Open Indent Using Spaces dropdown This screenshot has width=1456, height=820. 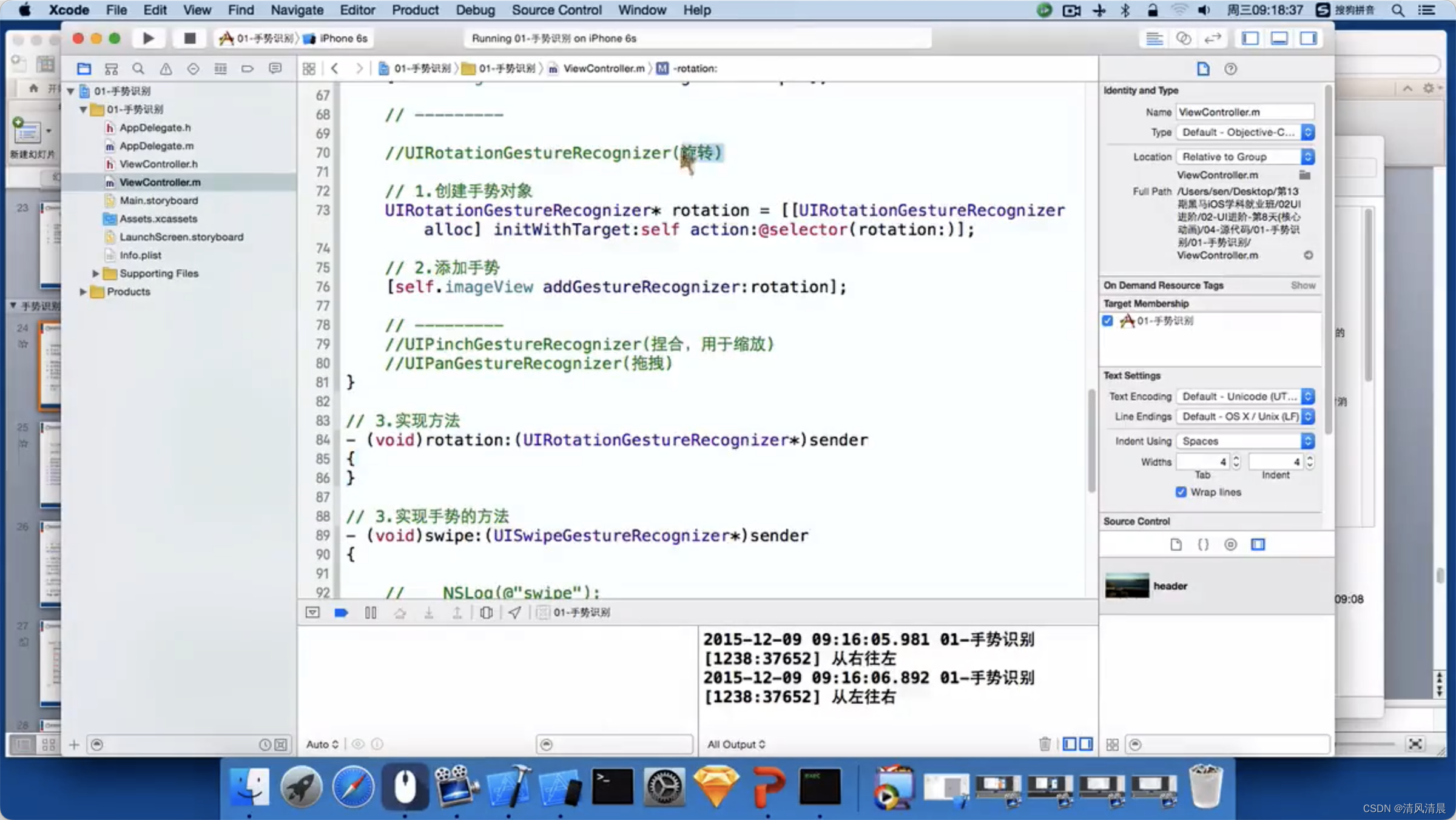pos(1245,441)
